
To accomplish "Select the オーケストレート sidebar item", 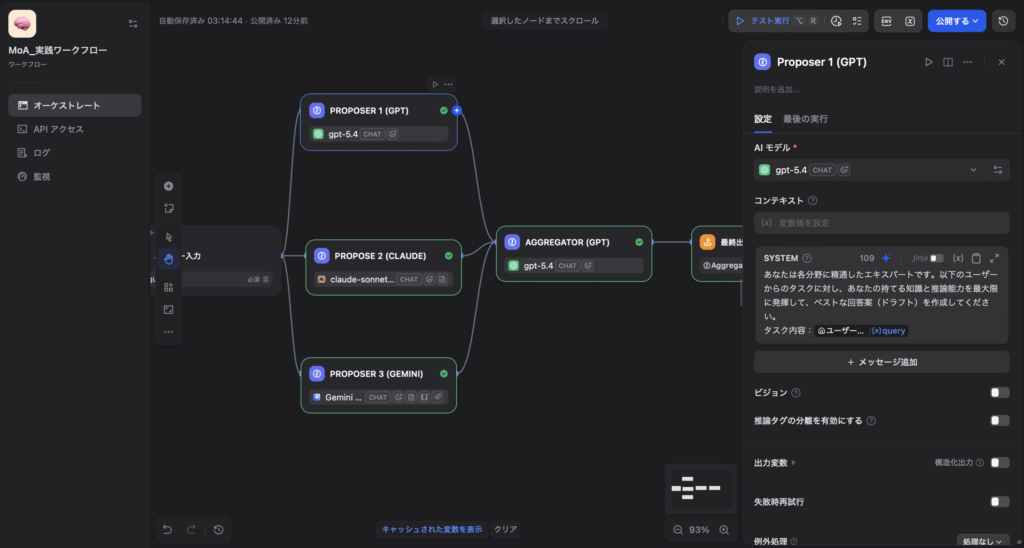I will click(75, 105).
